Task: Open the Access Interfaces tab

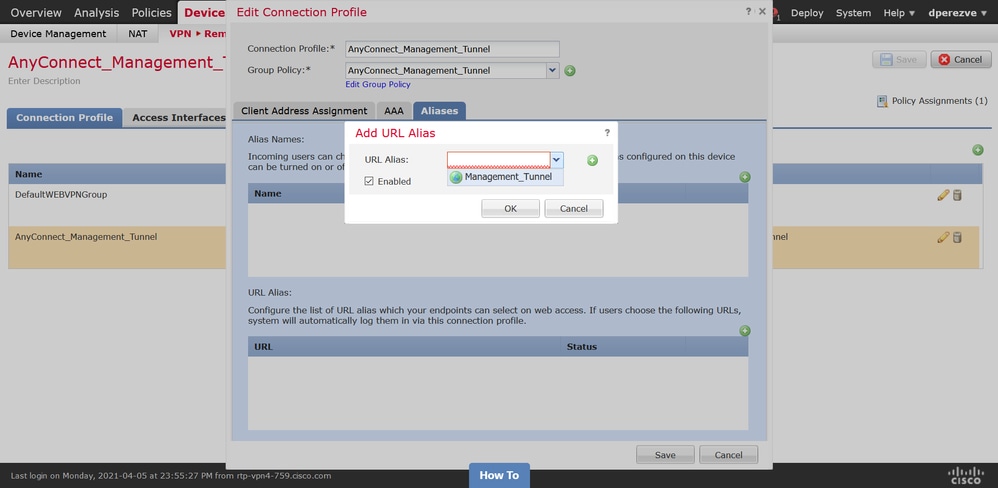Action: (x=178, y=118)
